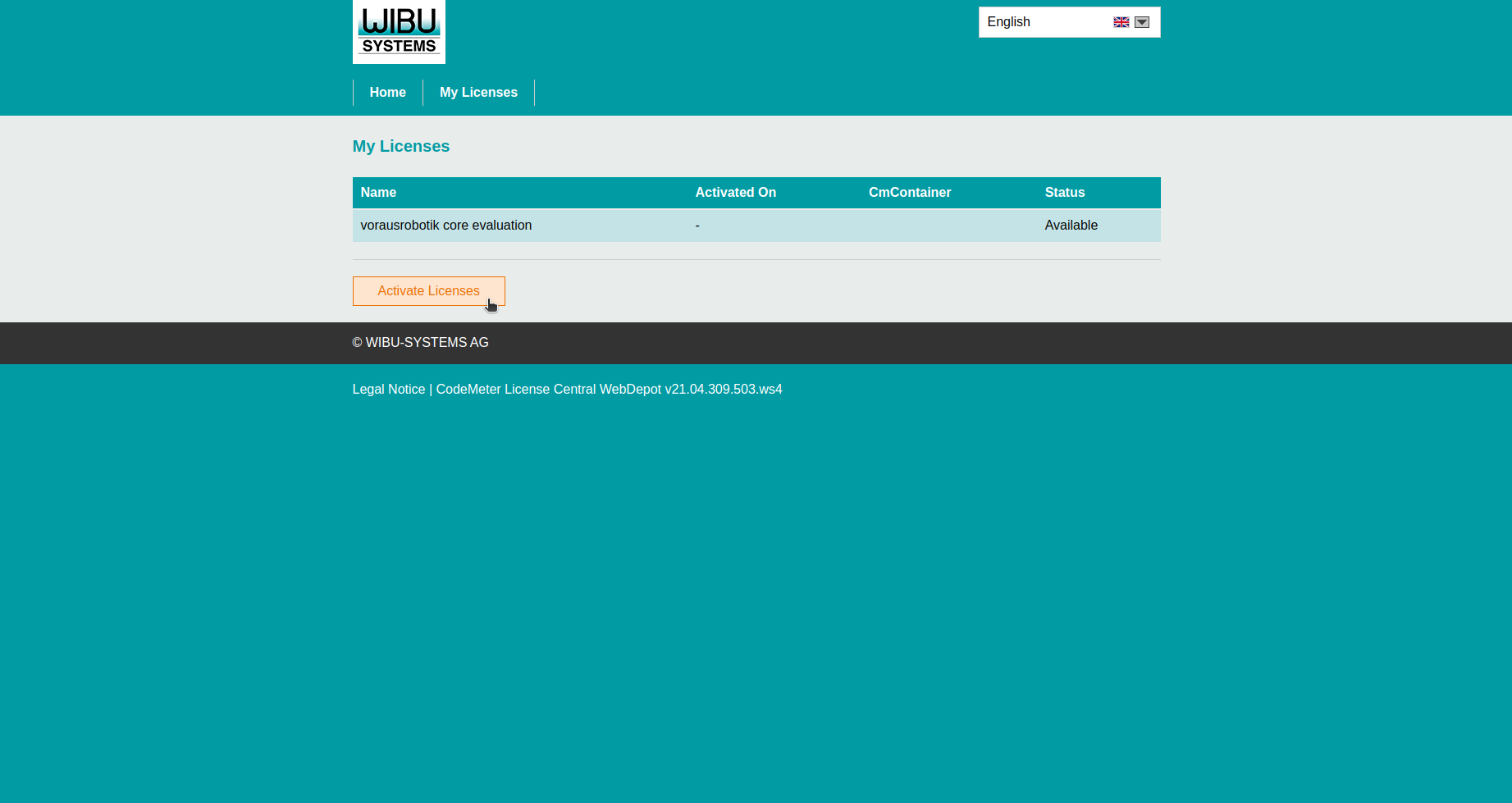This screenshot has height=803, width=1512.
Task: Open the Legal Notice link
Action: tap(389, 390)
